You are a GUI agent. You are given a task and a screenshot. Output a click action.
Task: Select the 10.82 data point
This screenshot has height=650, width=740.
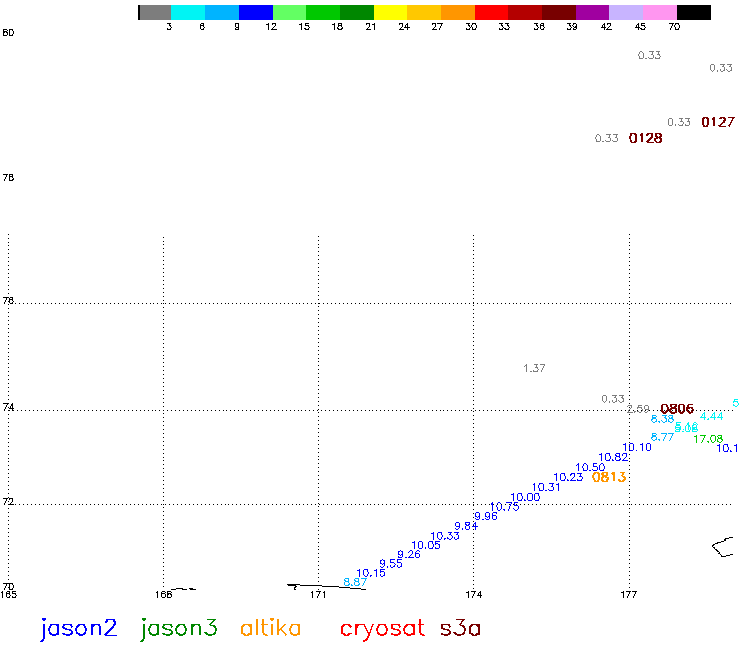coord(613,457)
